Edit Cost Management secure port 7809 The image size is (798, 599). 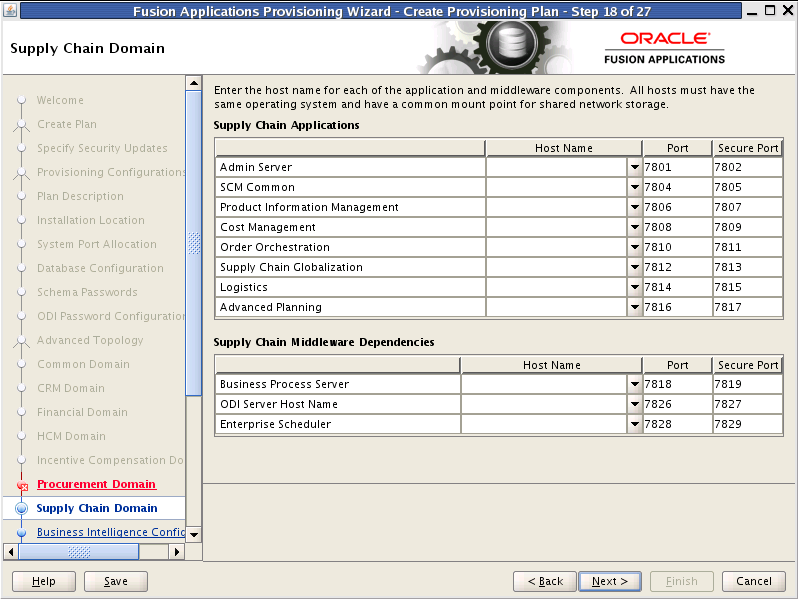click(747, 227)
